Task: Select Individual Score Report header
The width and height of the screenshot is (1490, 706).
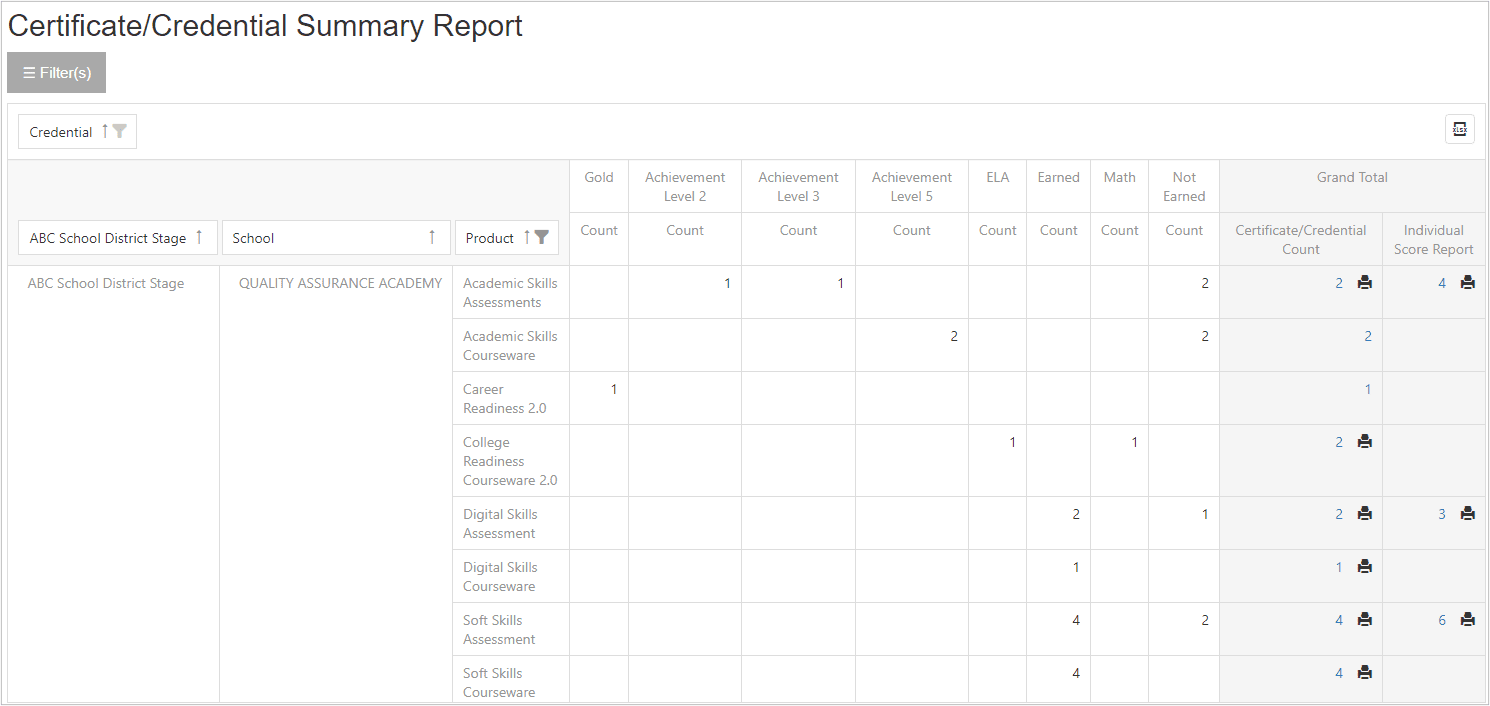Action: click(x=1434, y=239)
